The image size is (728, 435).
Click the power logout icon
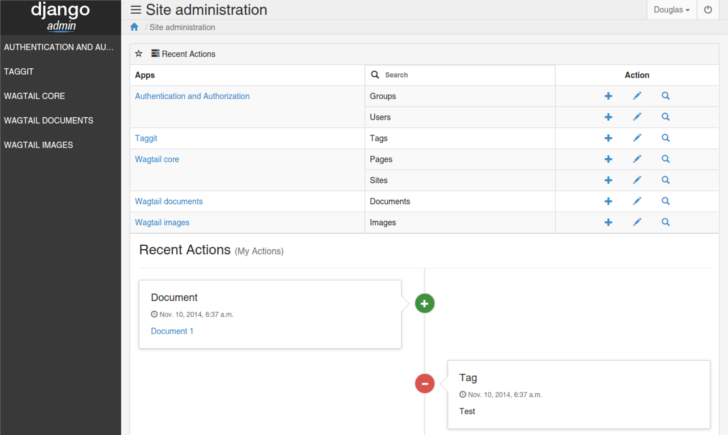point(708,10)
